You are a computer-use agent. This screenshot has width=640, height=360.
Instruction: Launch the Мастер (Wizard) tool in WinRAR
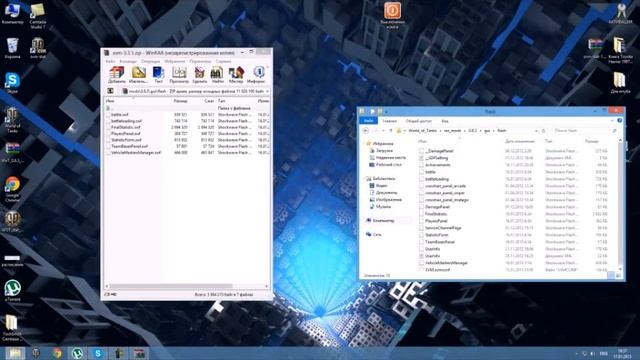click(x=236, y=75)
